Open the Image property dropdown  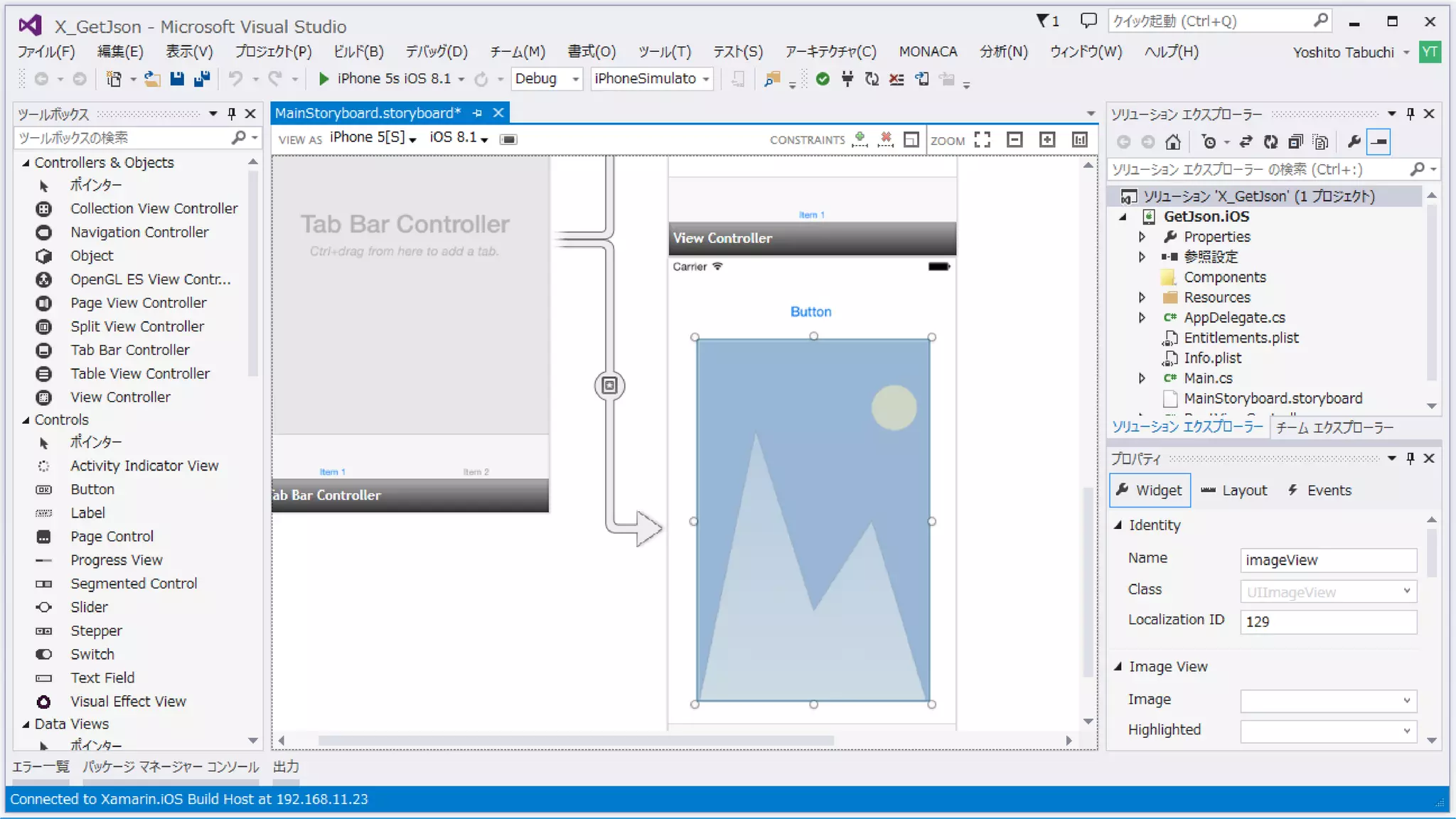point(1406,700)
